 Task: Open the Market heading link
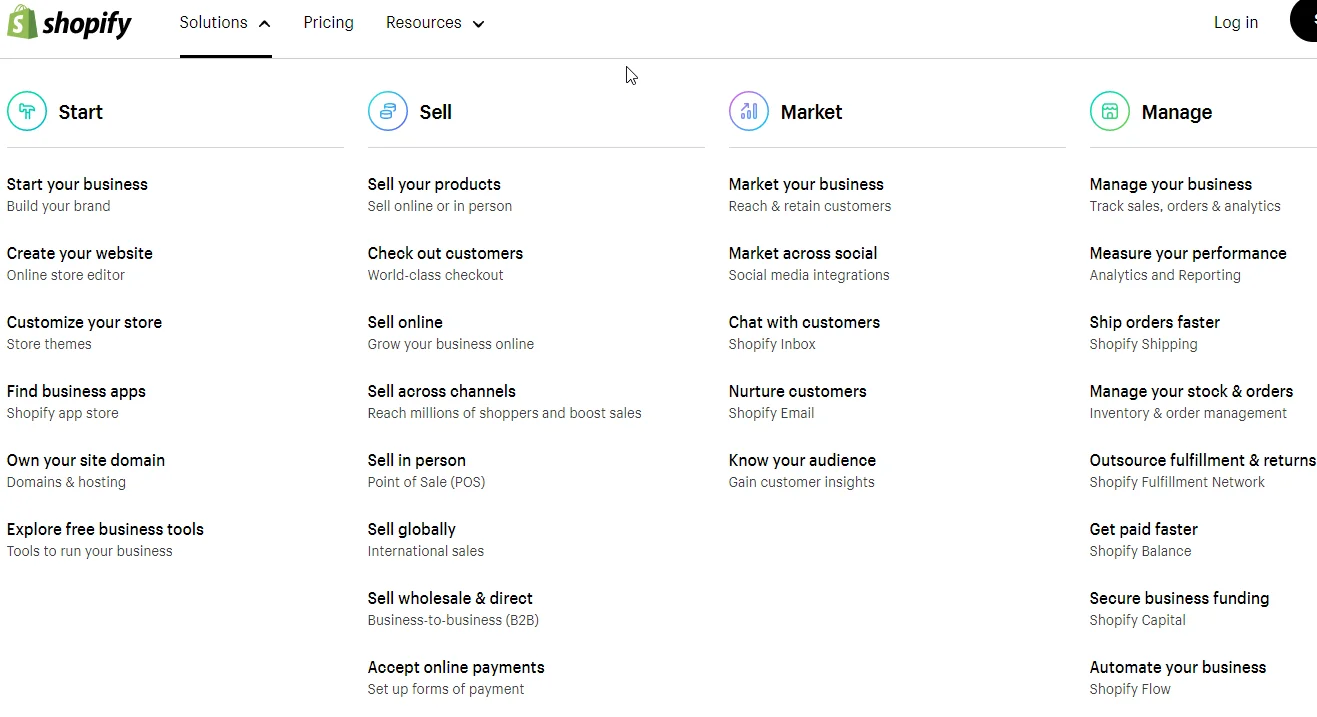(x=812, y=112)
